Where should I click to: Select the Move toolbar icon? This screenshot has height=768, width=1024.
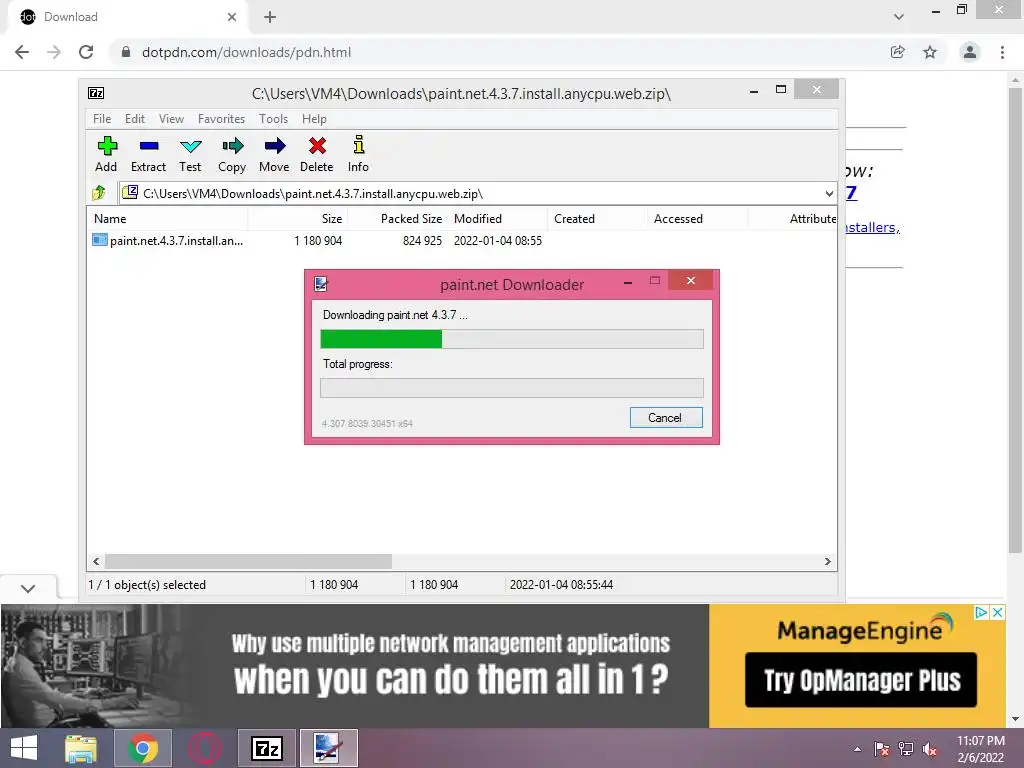[x=274, y=154]
